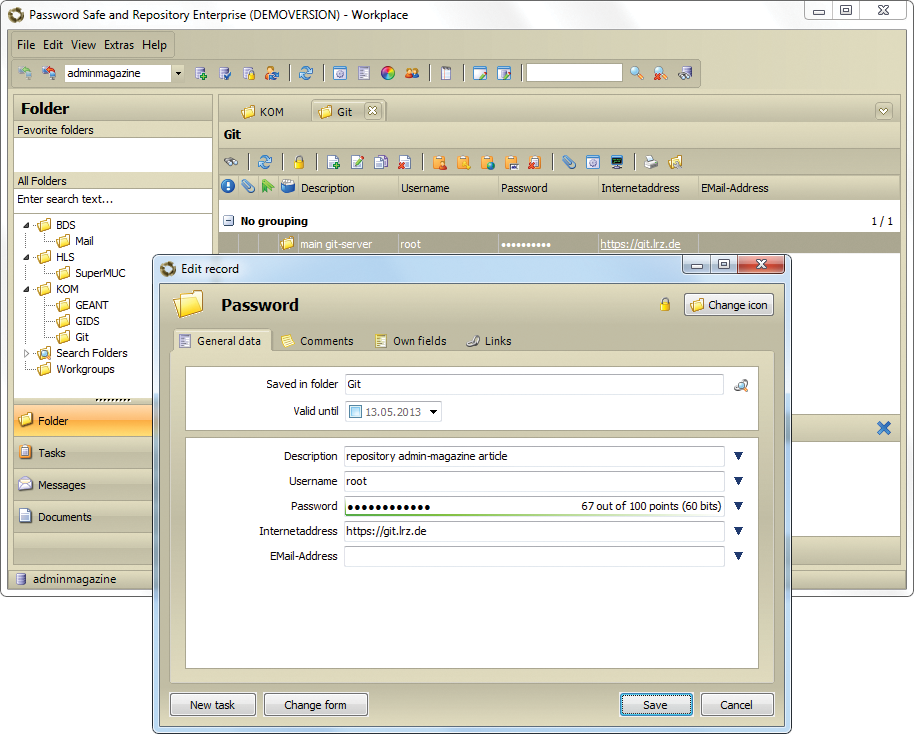Toggle the password visibility eye icon
914x734 pixels.
coord(229,161)
